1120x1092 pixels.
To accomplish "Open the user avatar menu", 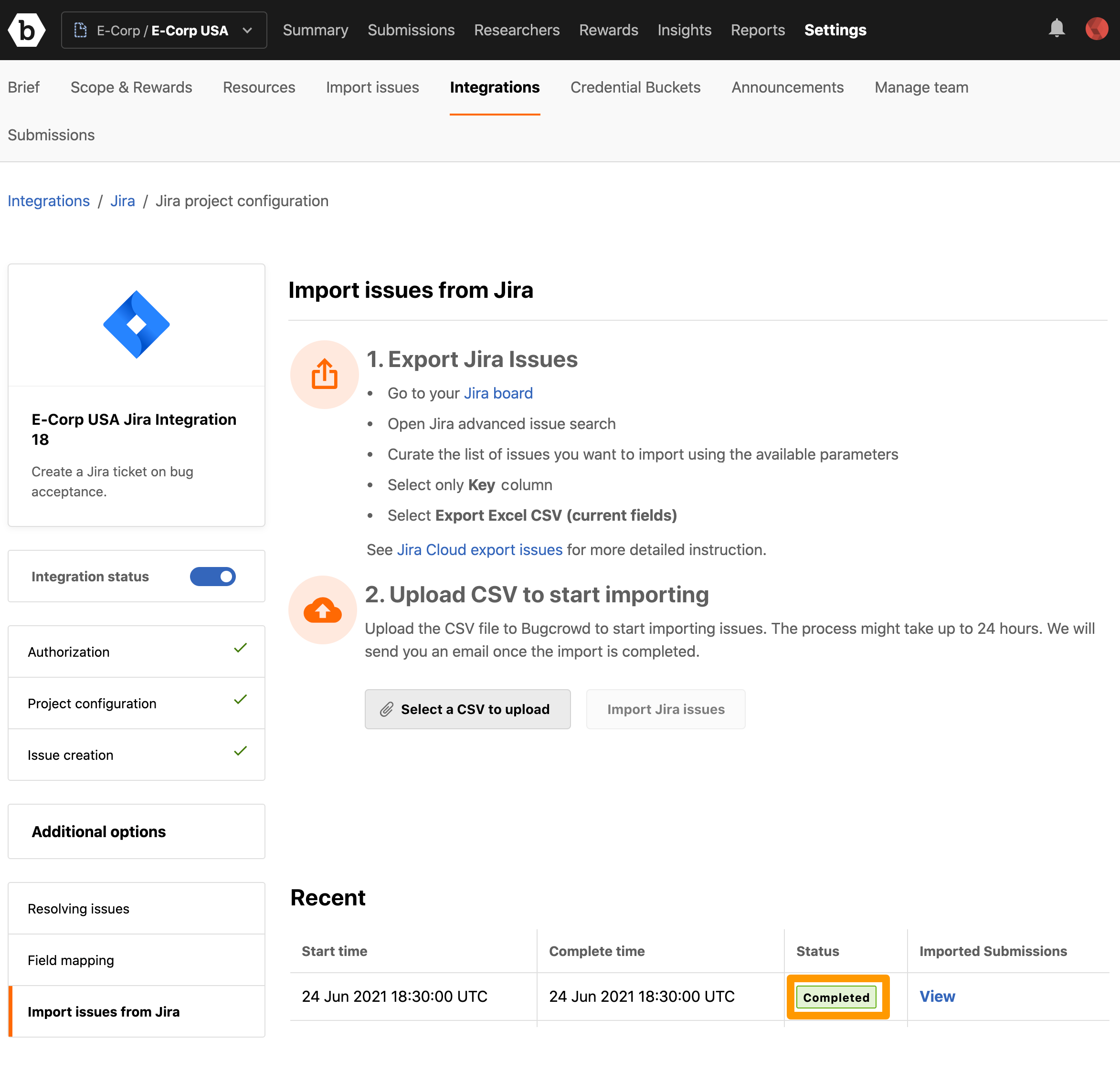I will 1097,29.
